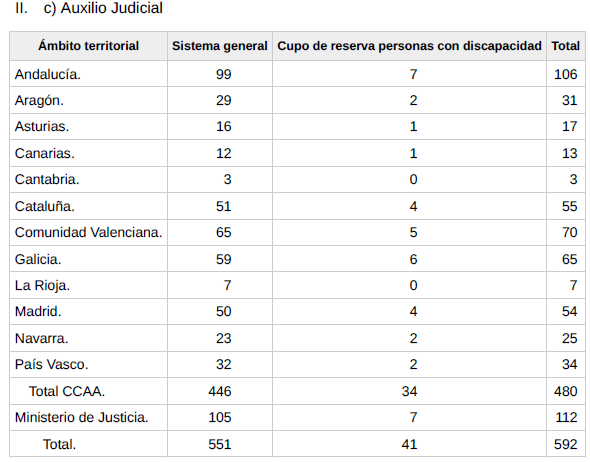Click the Madrid row label
The height and width of the screenshot is (462, 590).
38,311
